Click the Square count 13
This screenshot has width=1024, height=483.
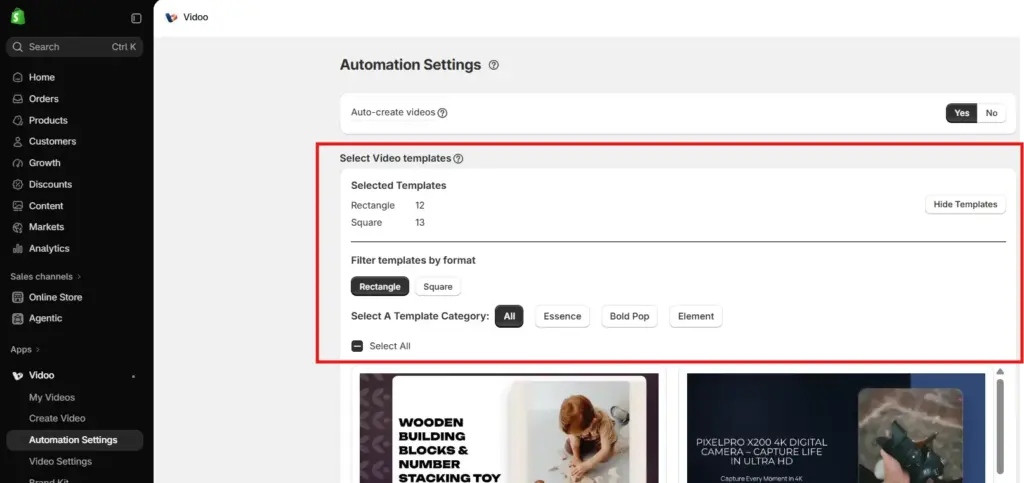tap(420, 223)
